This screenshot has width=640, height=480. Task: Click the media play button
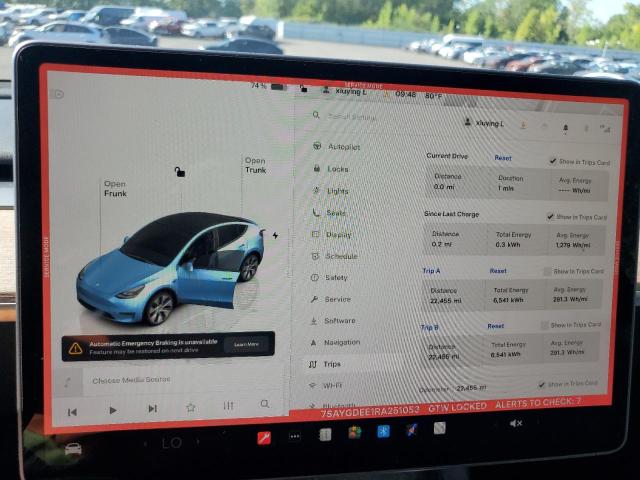tap(113, 410)
